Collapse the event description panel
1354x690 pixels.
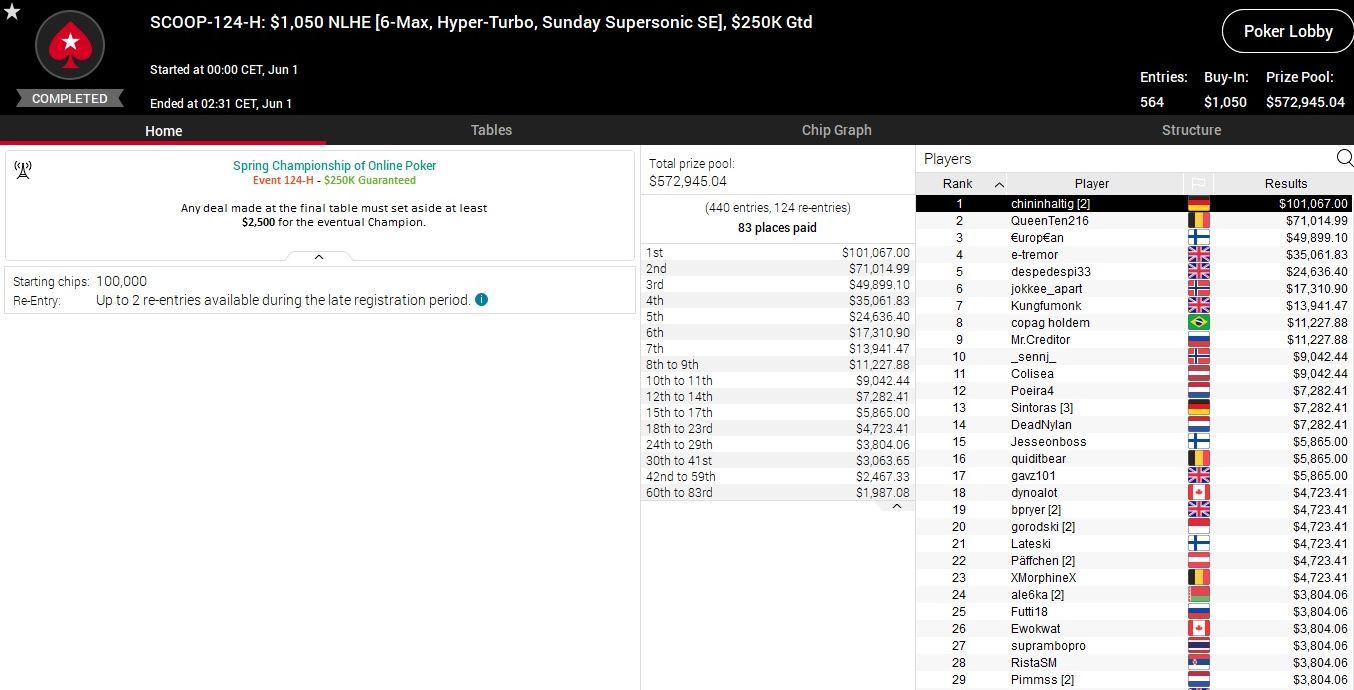click(319, 257)
